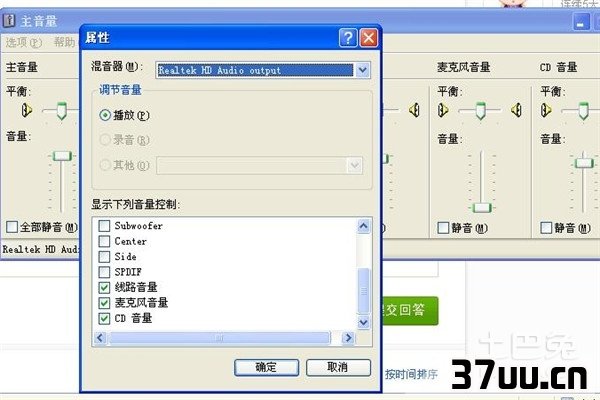
Task: Click the green 提交回答 button behind dialog
Action: (410, 310)
